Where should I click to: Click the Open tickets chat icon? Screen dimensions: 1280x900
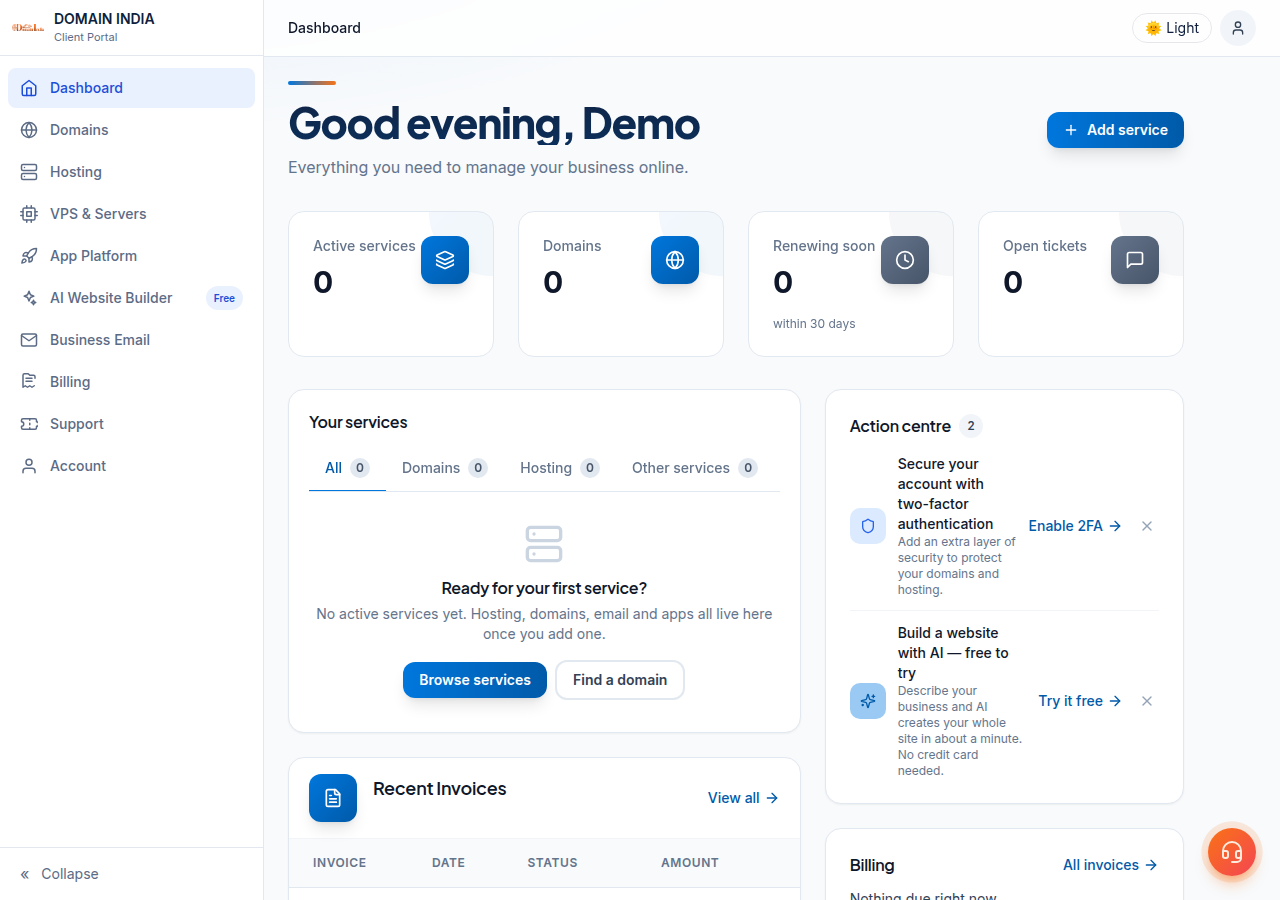pos(1135,260)
